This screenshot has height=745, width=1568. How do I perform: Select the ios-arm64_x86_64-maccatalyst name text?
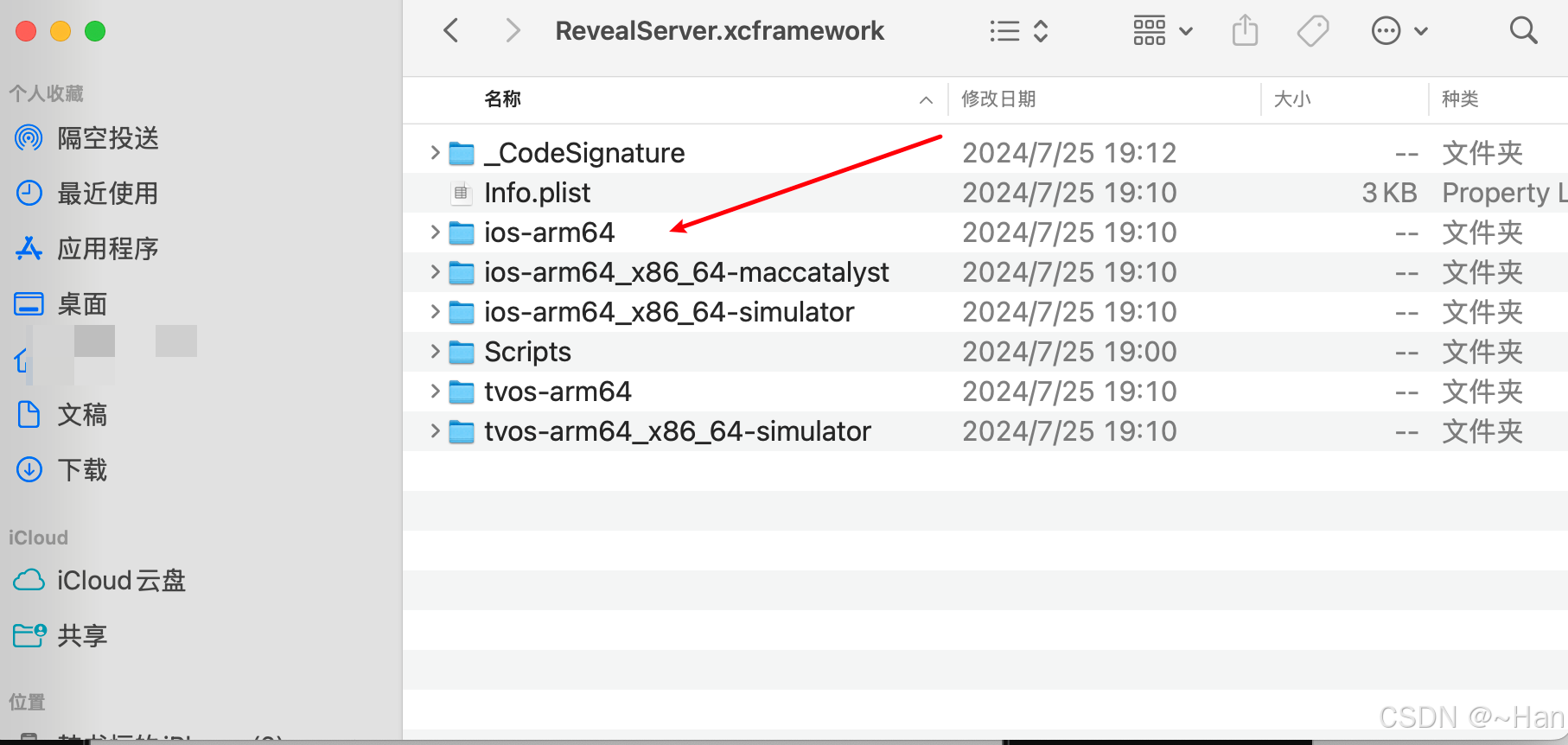tap(686, 272)
